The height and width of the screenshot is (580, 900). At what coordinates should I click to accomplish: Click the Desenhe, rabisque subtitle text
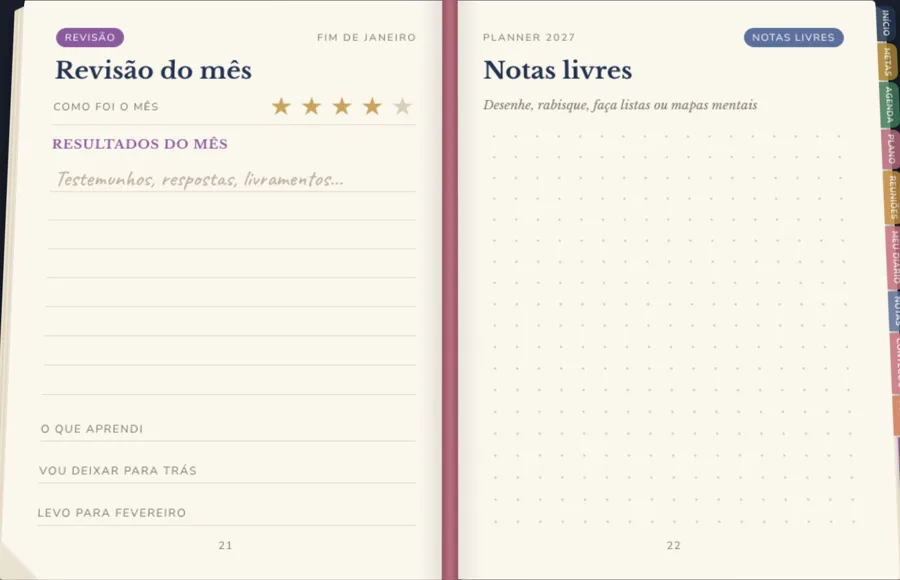point(620,105)
